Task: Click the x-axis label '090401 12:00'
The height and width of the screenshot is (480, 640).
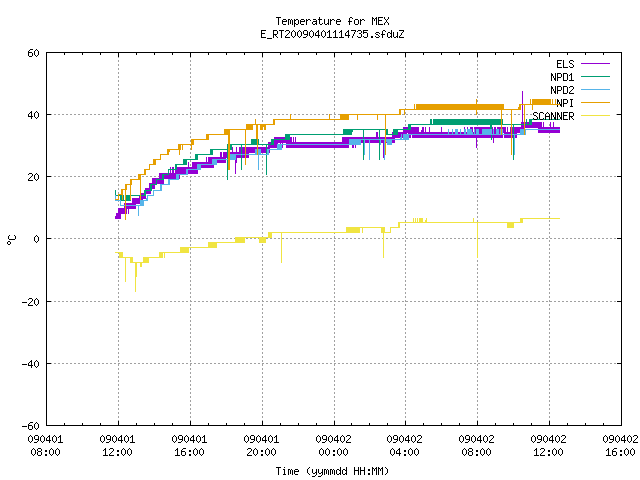Action: tap(118, 446)
